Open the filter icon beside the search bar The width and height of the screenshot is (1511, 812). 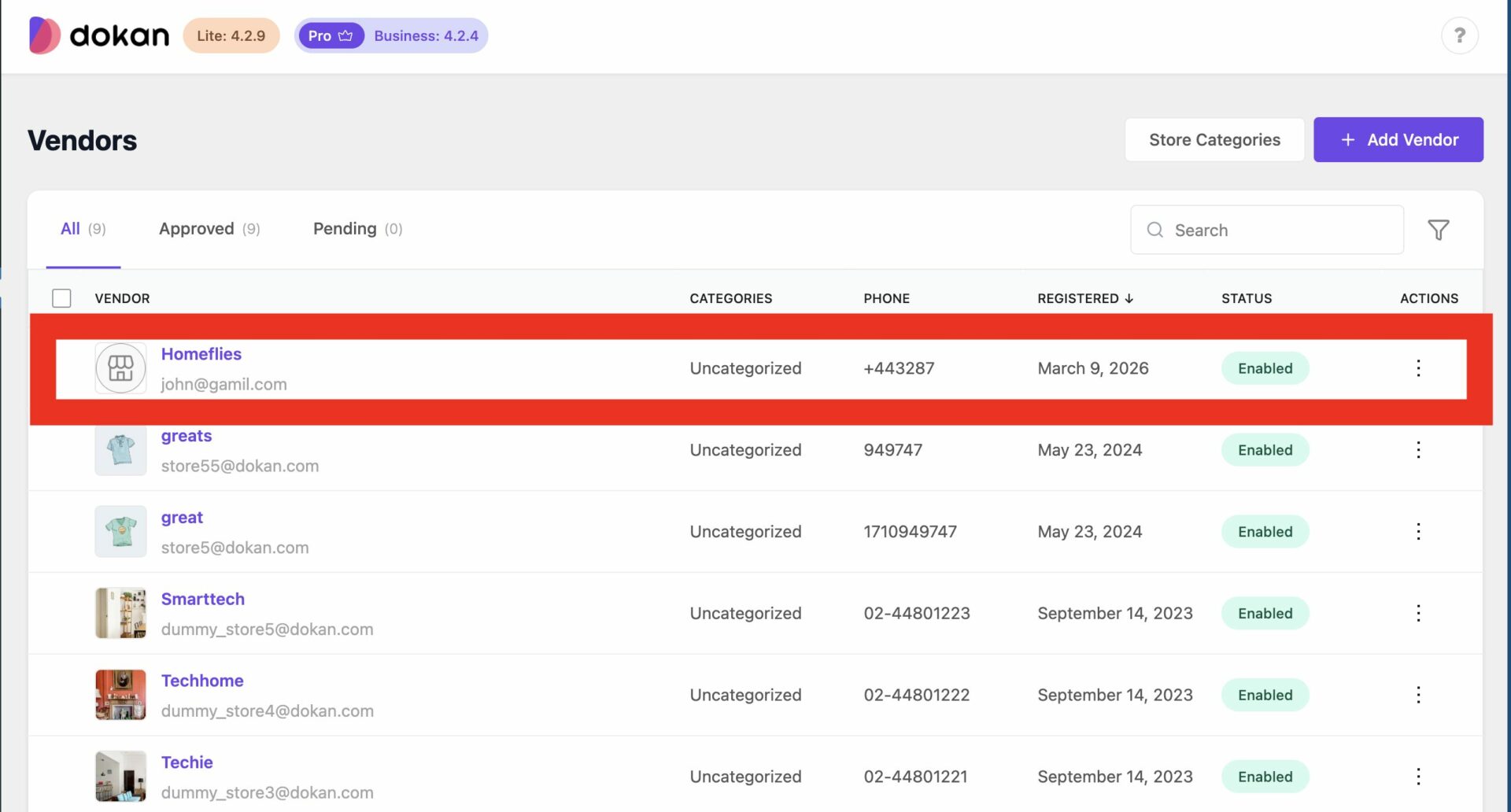(1439, 230)
